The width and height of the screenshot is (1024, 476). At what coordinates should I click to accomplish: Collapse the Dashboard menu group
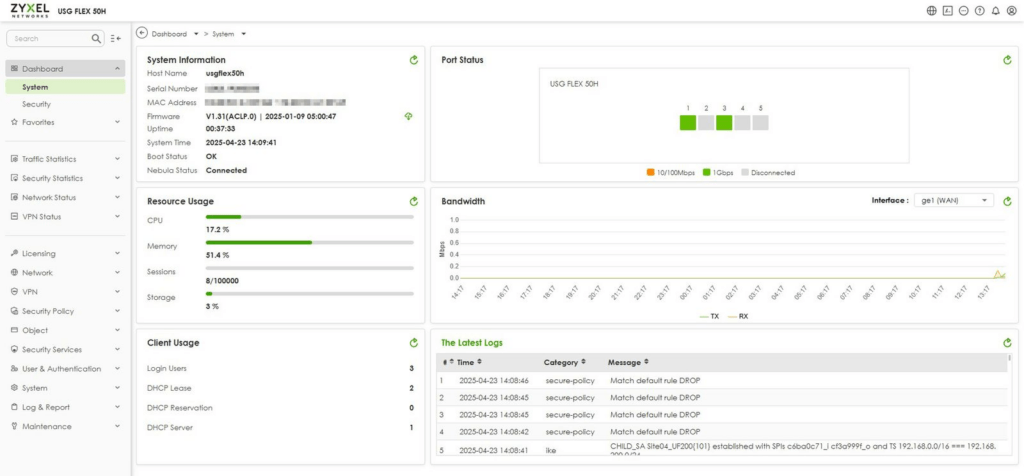coord(65,69)
